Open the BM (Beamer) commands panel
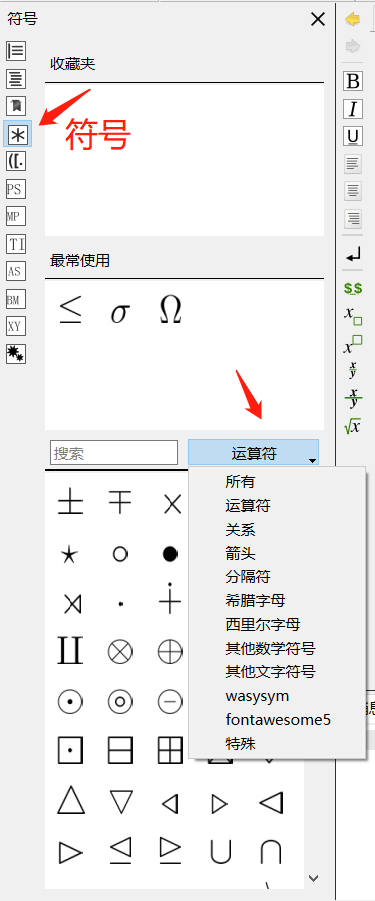Image resolution: width=375 pixels, height=901 pixels. [16, 299]
